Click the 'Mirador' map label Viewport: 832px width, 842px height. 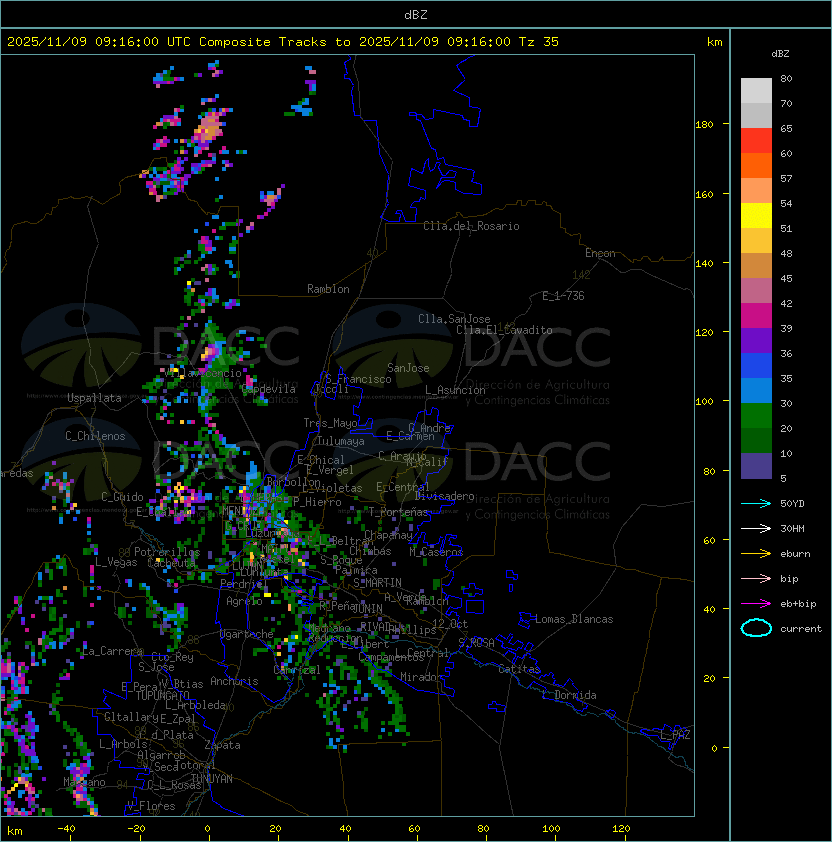pyautogui.click(x=422, y=677)
